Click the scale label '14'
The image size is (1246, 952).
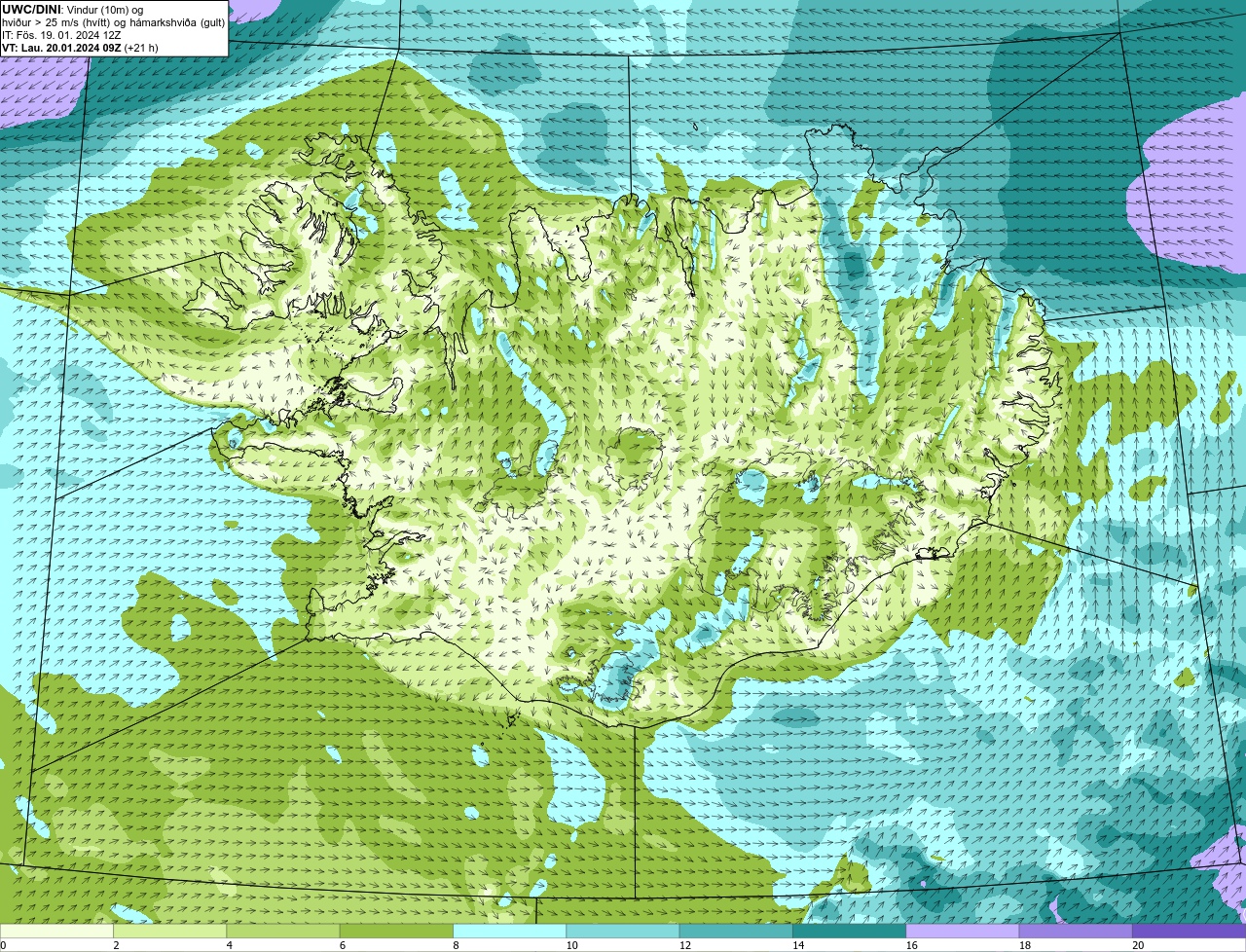(798, 945)
